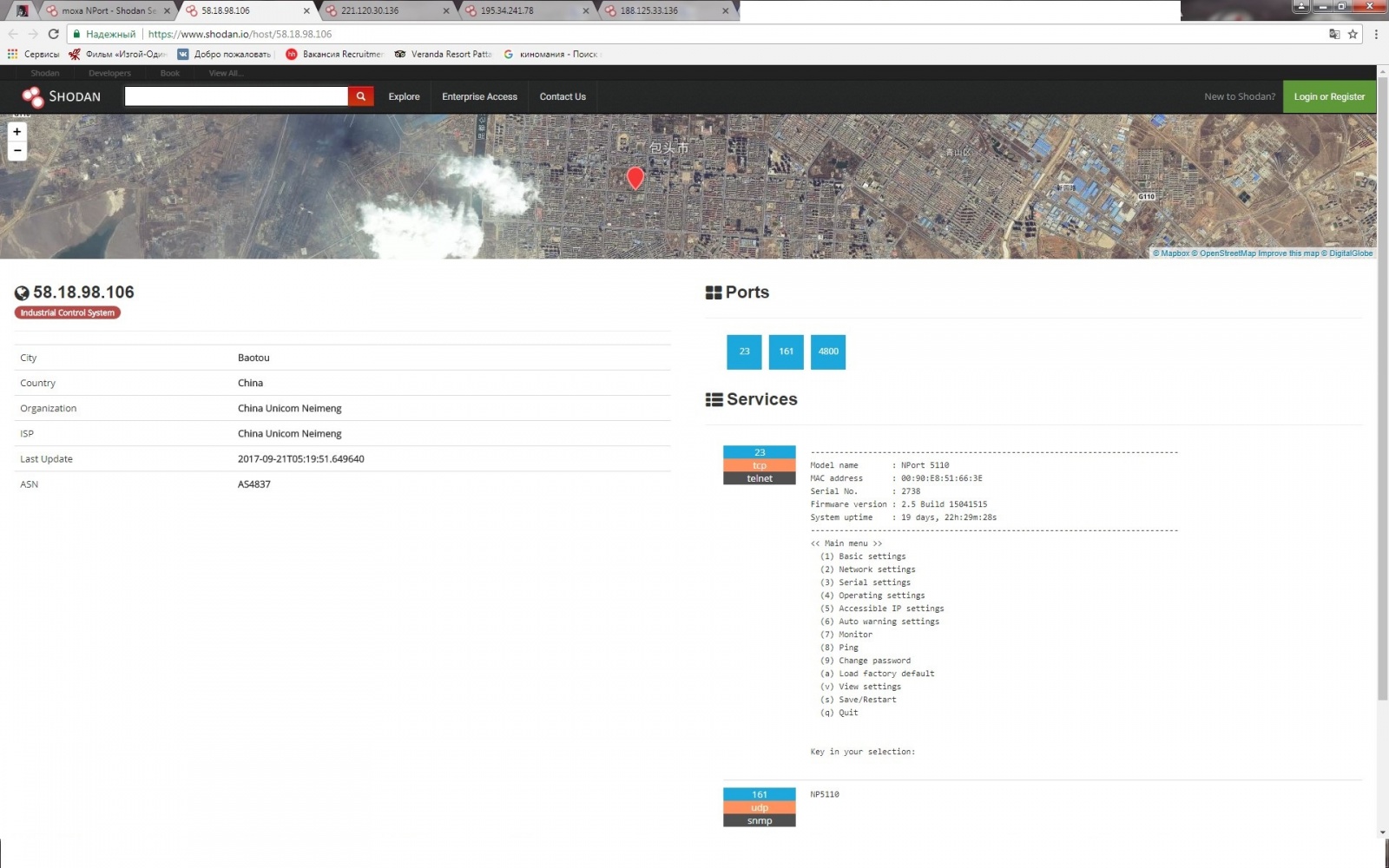
Task: Select the port 23 tile
Action: 744,352
